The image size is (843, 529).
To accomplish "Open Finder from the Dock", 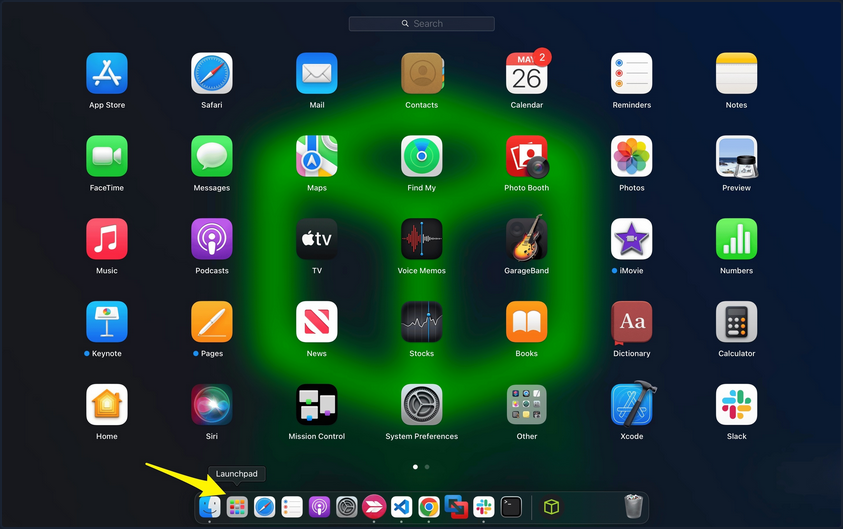I will coord(210,507).
